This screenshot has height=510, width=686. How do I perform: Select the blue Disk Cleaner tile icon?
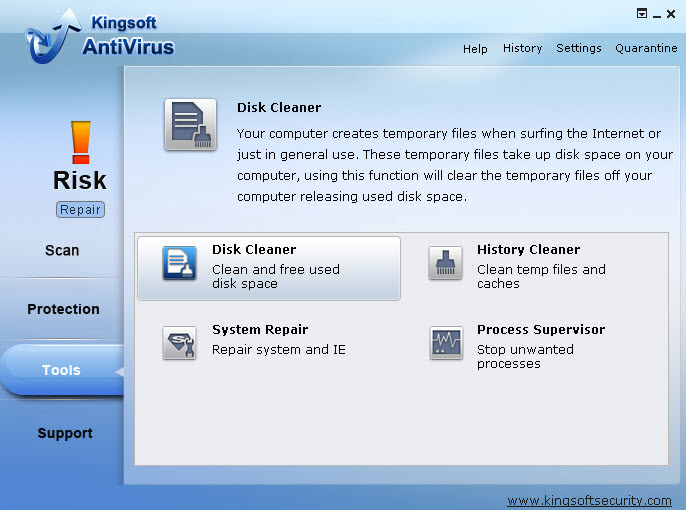click(179, 263)
